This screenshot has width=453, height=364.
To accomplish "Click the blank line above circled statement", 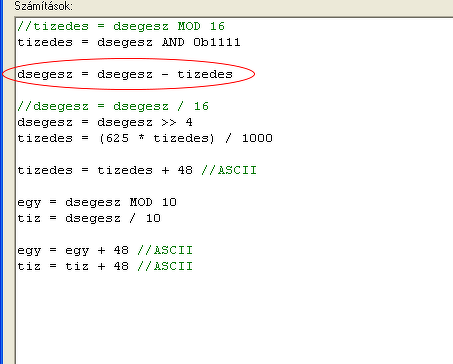I will click(233, 58).
